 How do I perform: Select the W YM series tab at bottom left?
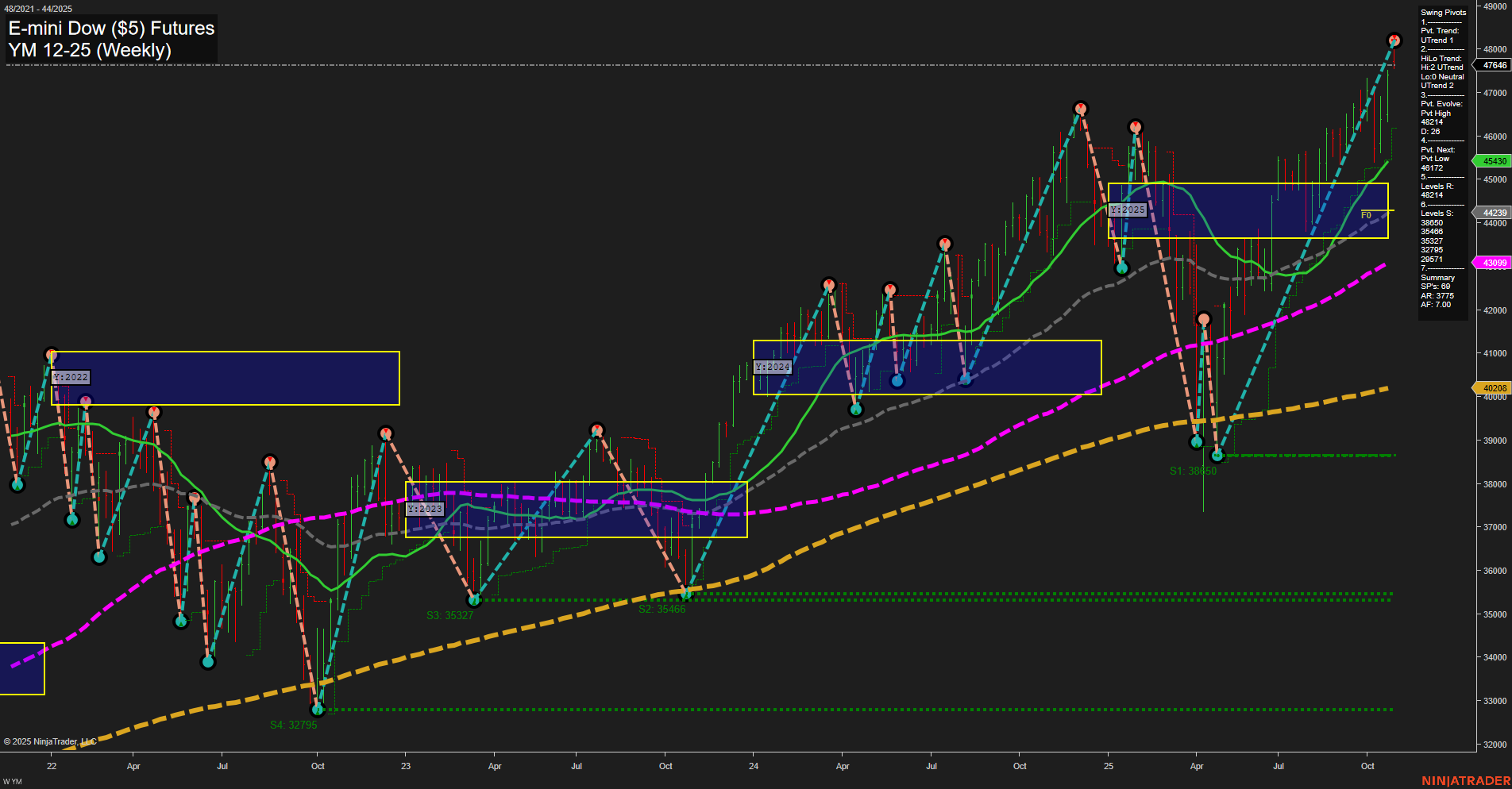point(11,779)
